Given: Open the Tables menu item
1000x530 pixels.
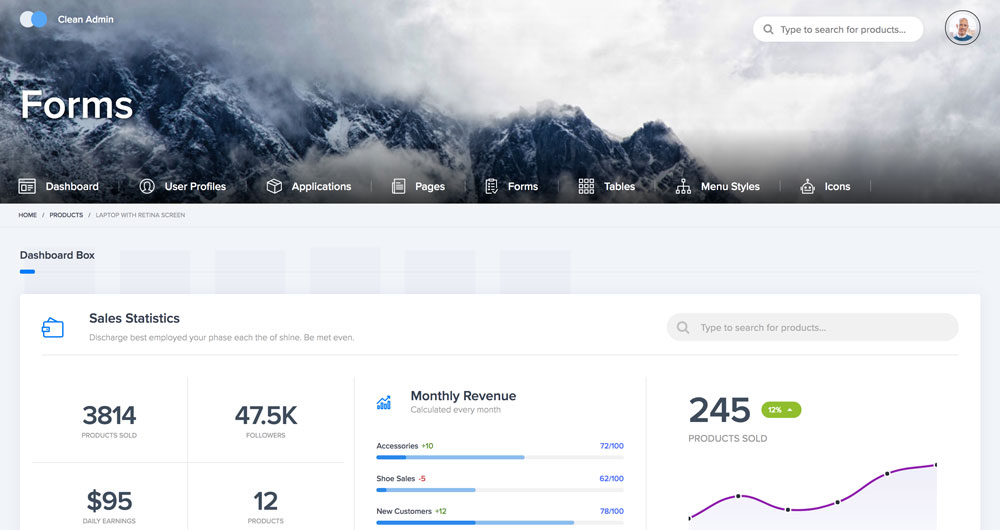Looking at the screenshot, I should pos(619,186).
